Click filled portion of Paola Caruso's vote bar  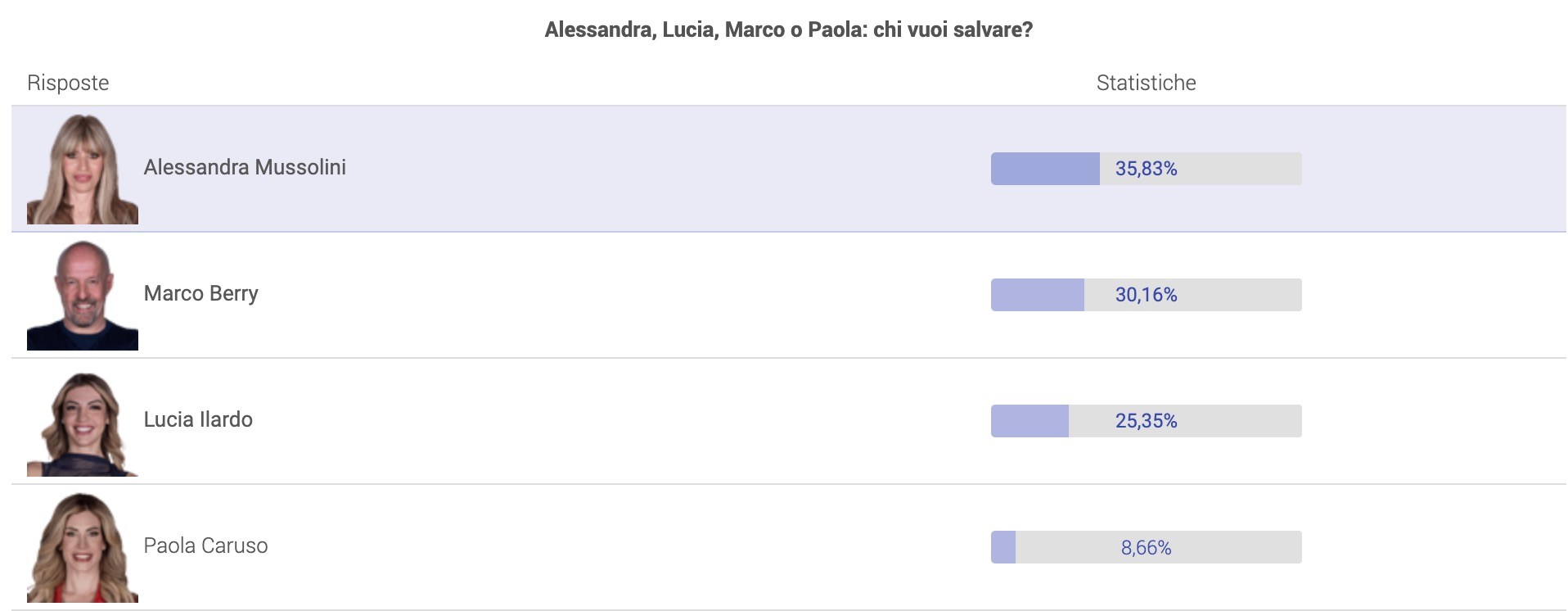click(1003, 547)
